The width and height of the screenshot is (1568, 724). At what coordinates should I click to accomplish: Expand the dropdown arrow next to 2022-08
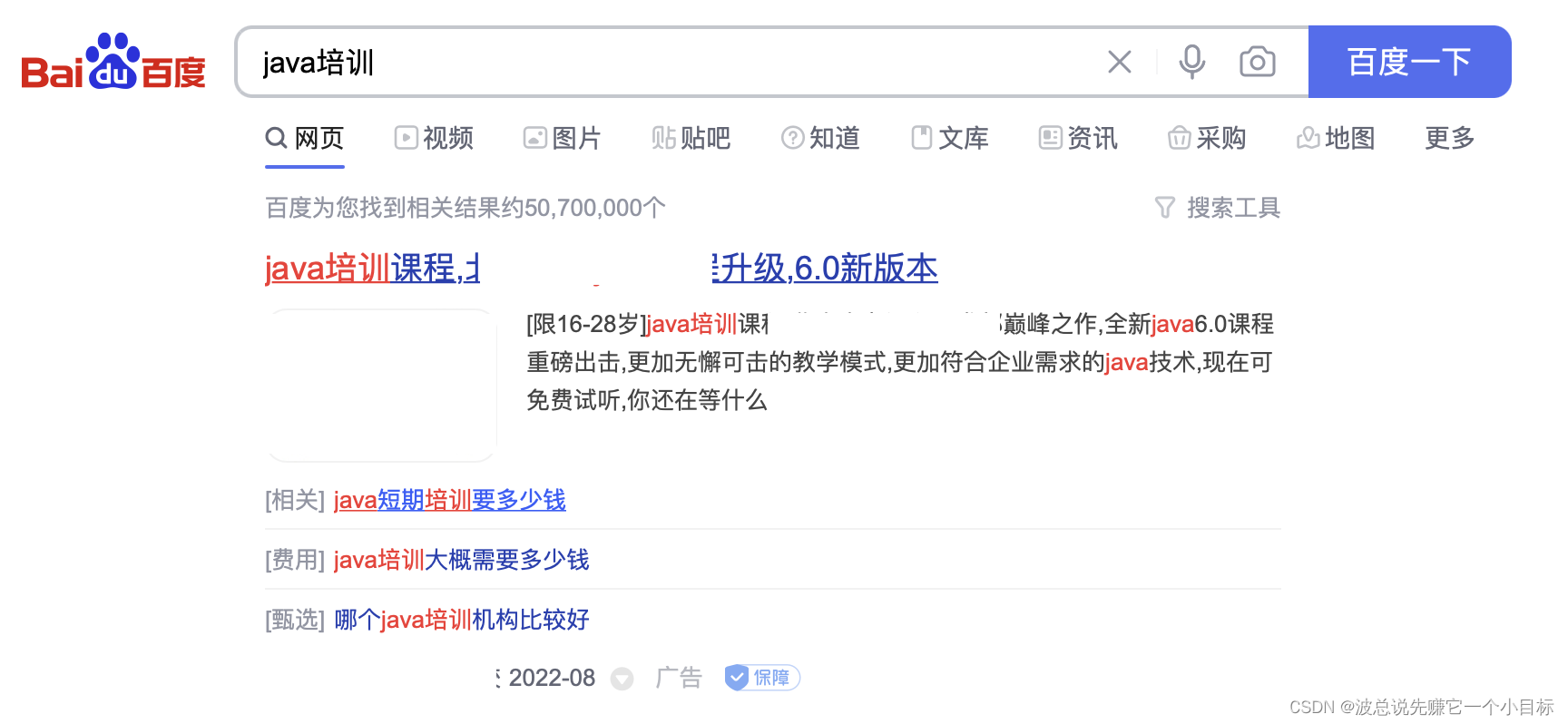click(x=622, y=679)
